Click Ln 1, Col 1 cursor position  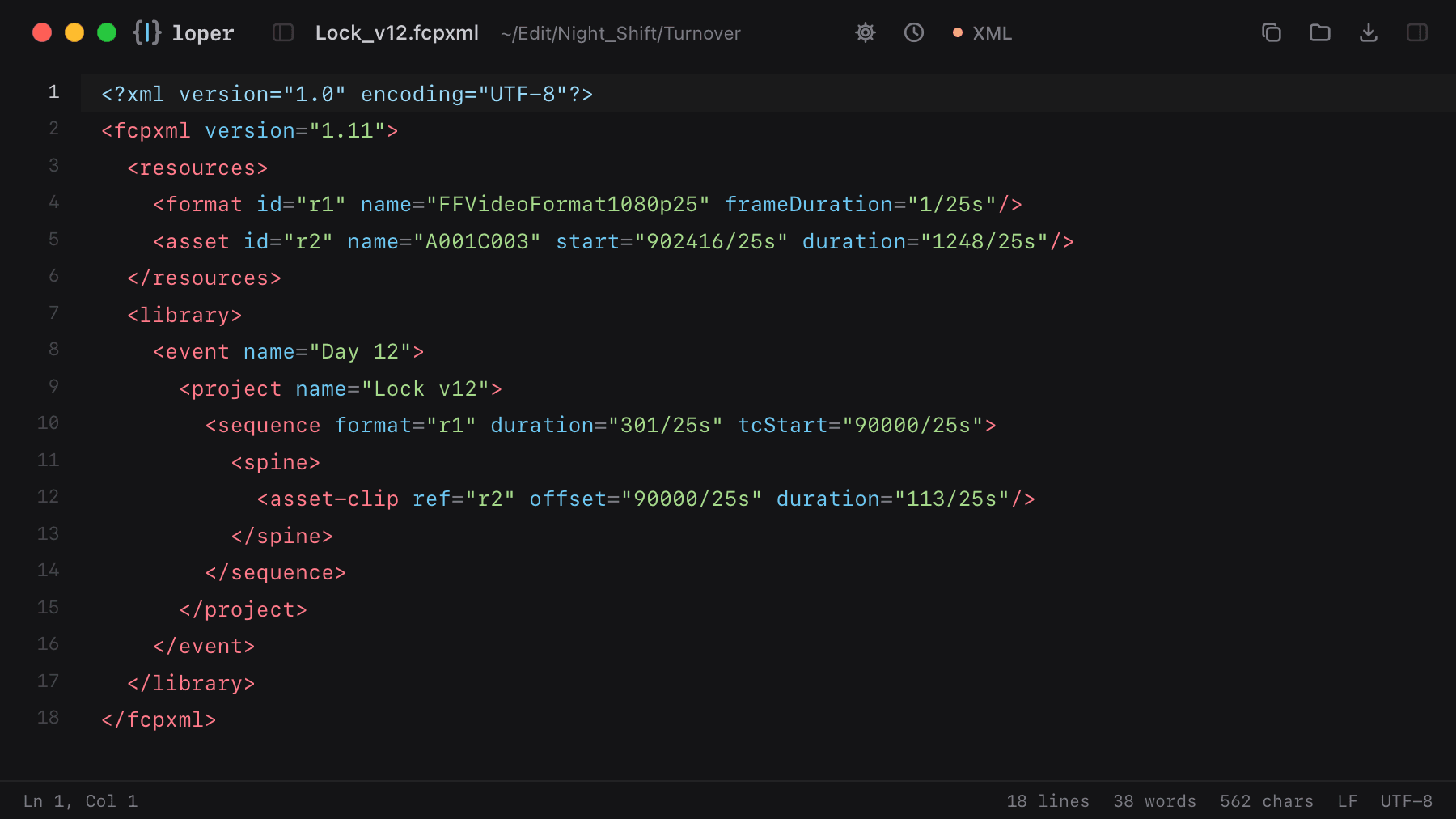click(x=80, y=801)
